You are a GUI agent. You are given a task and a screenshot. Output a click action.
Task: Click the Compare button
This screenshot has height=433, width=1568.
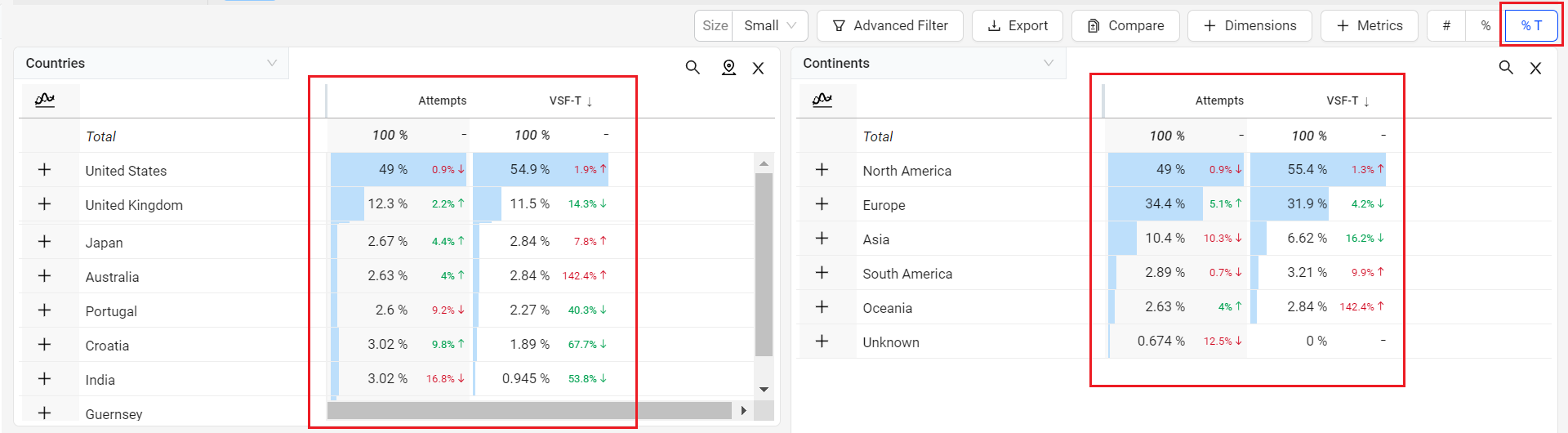[1125, 25]
